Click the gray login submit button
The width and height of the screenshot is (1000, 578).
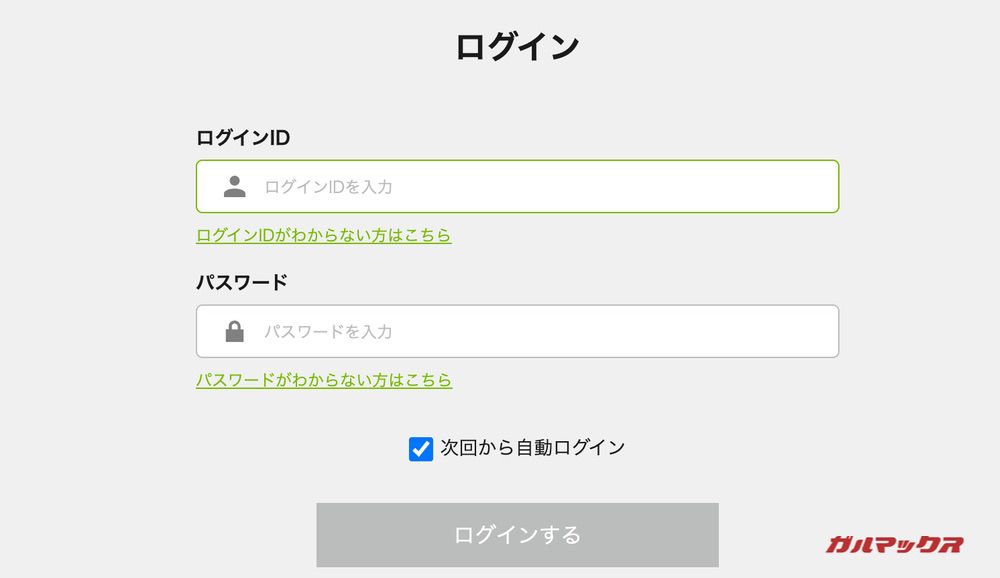tap(517, 534)
